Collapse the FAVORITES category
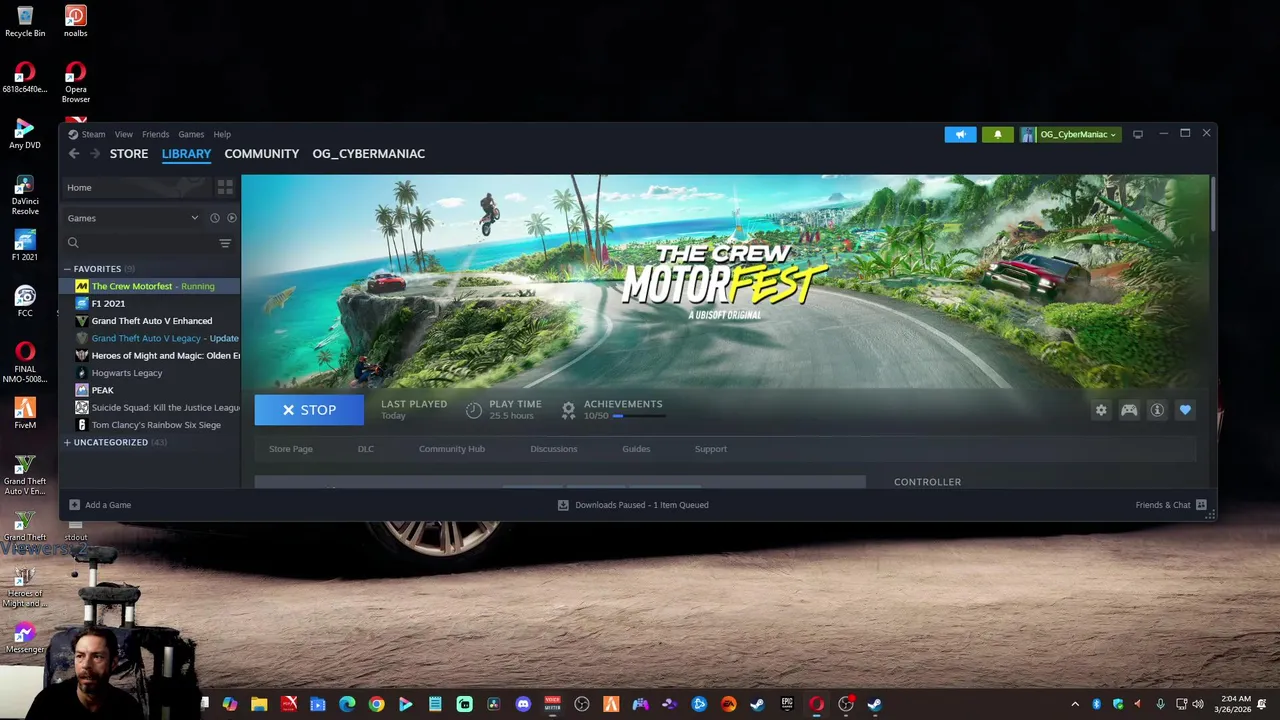Viewport: 1280px width, 720px height. tap(68, 269)
